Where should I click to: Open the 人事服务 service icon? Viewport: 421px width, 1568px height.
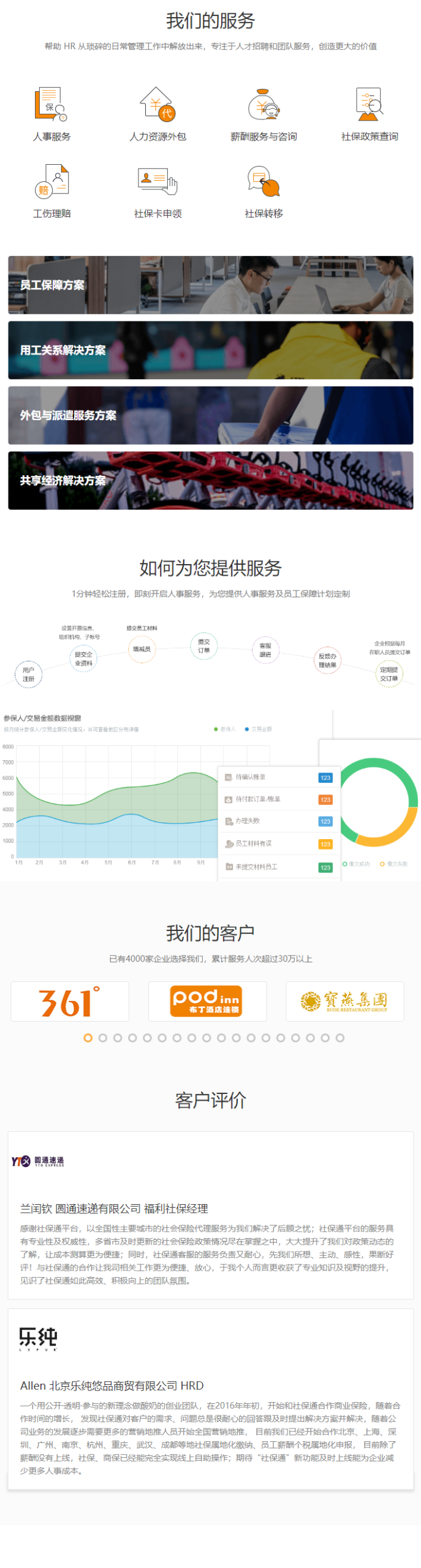coord(51,104)
